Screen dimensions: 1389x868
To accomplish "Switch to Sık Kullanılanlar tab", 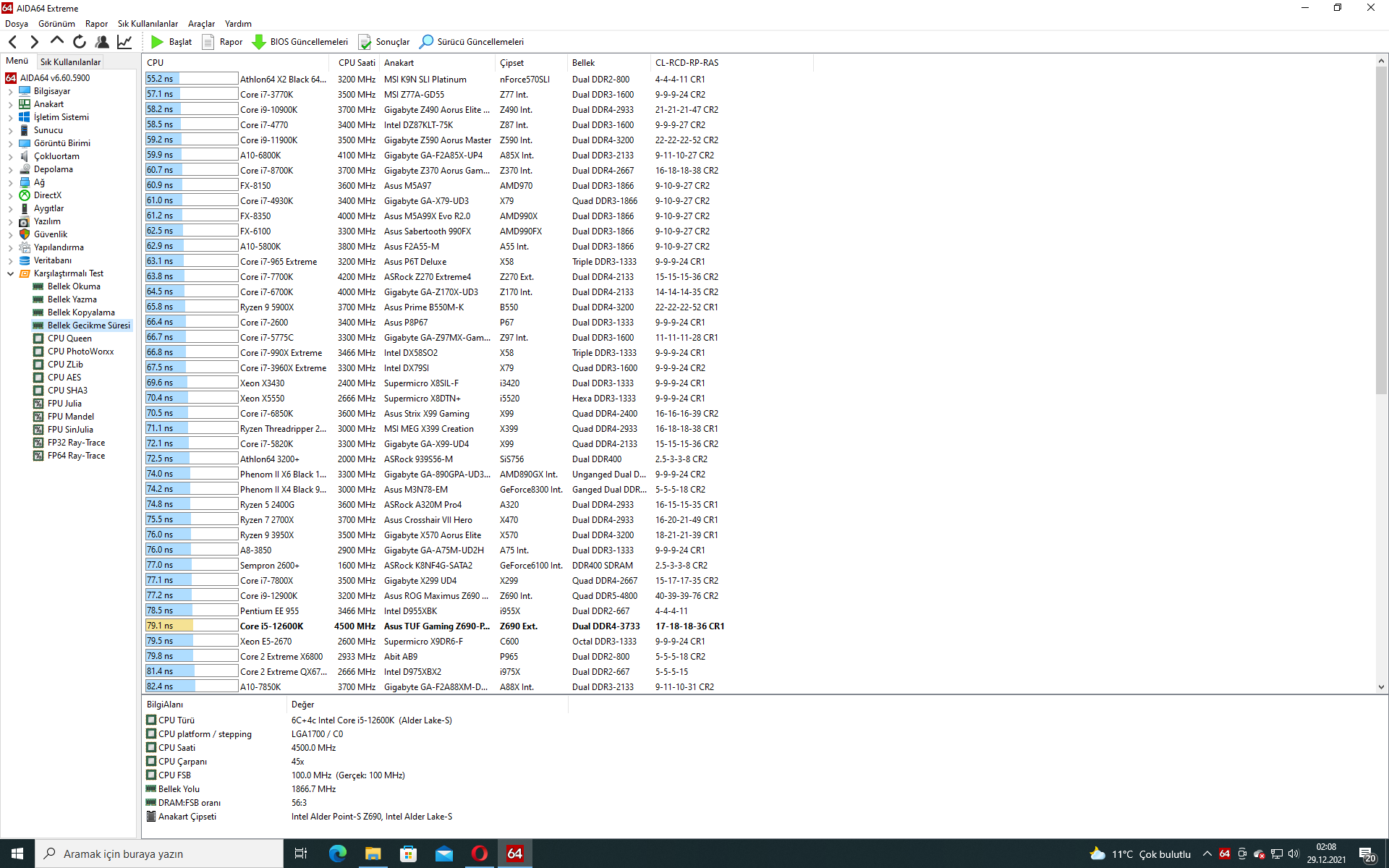I will [70, 62].
